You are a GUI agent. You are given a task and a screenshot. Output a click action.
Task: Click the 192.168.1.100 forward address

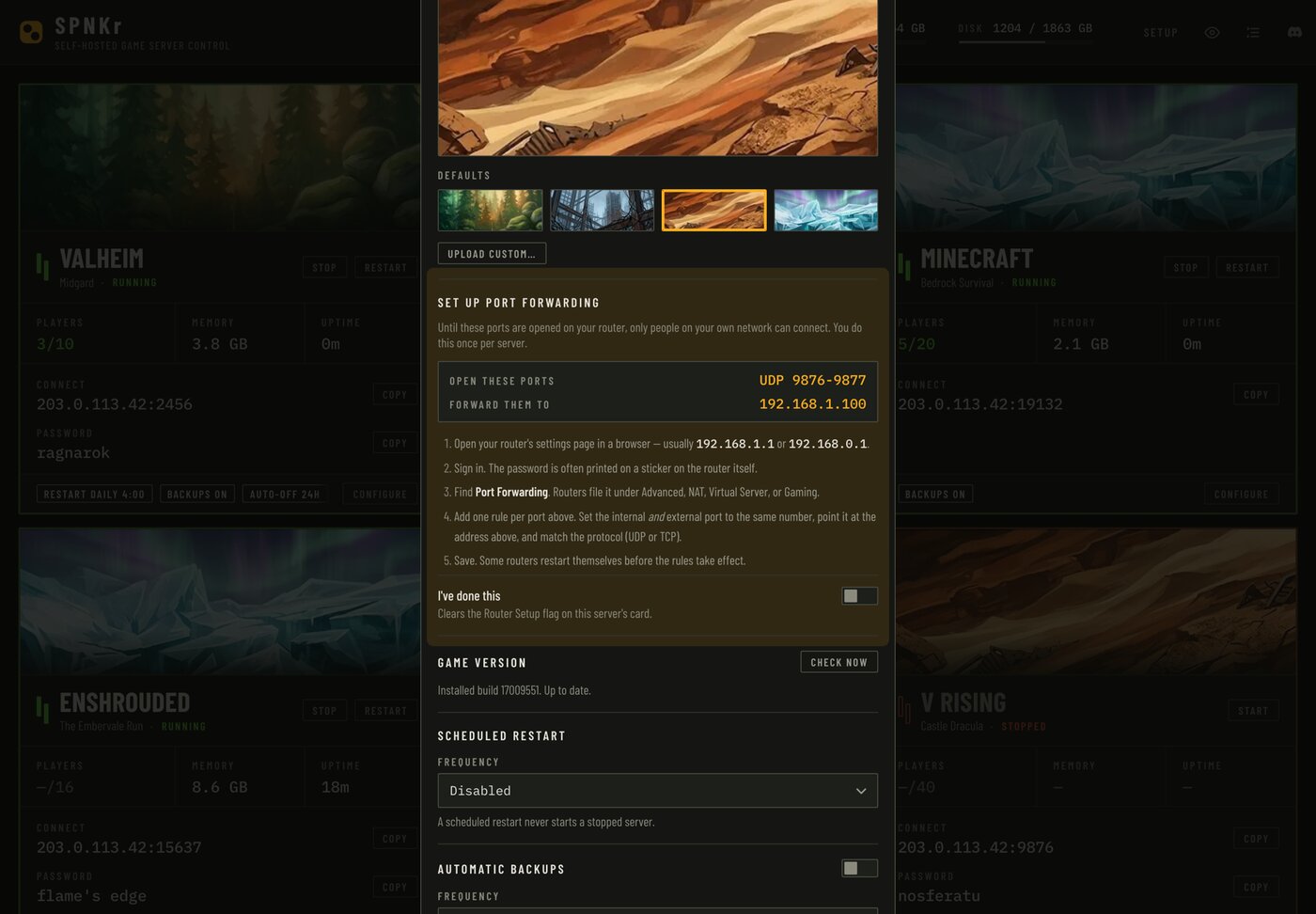[812, 403]
